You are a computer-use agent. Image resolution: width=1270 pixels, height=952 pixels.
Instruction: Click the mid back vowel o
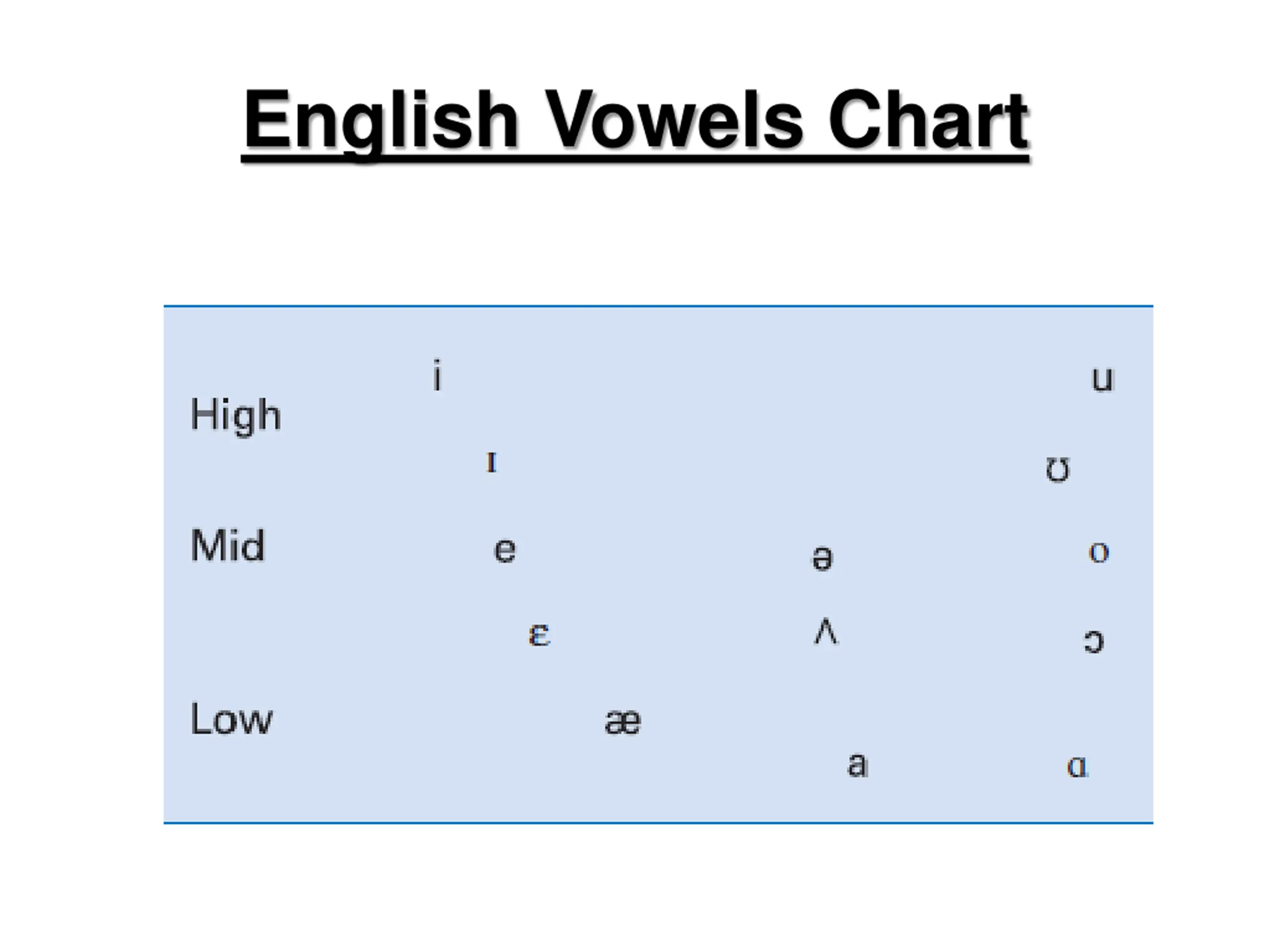click(x=1099, y=553)
